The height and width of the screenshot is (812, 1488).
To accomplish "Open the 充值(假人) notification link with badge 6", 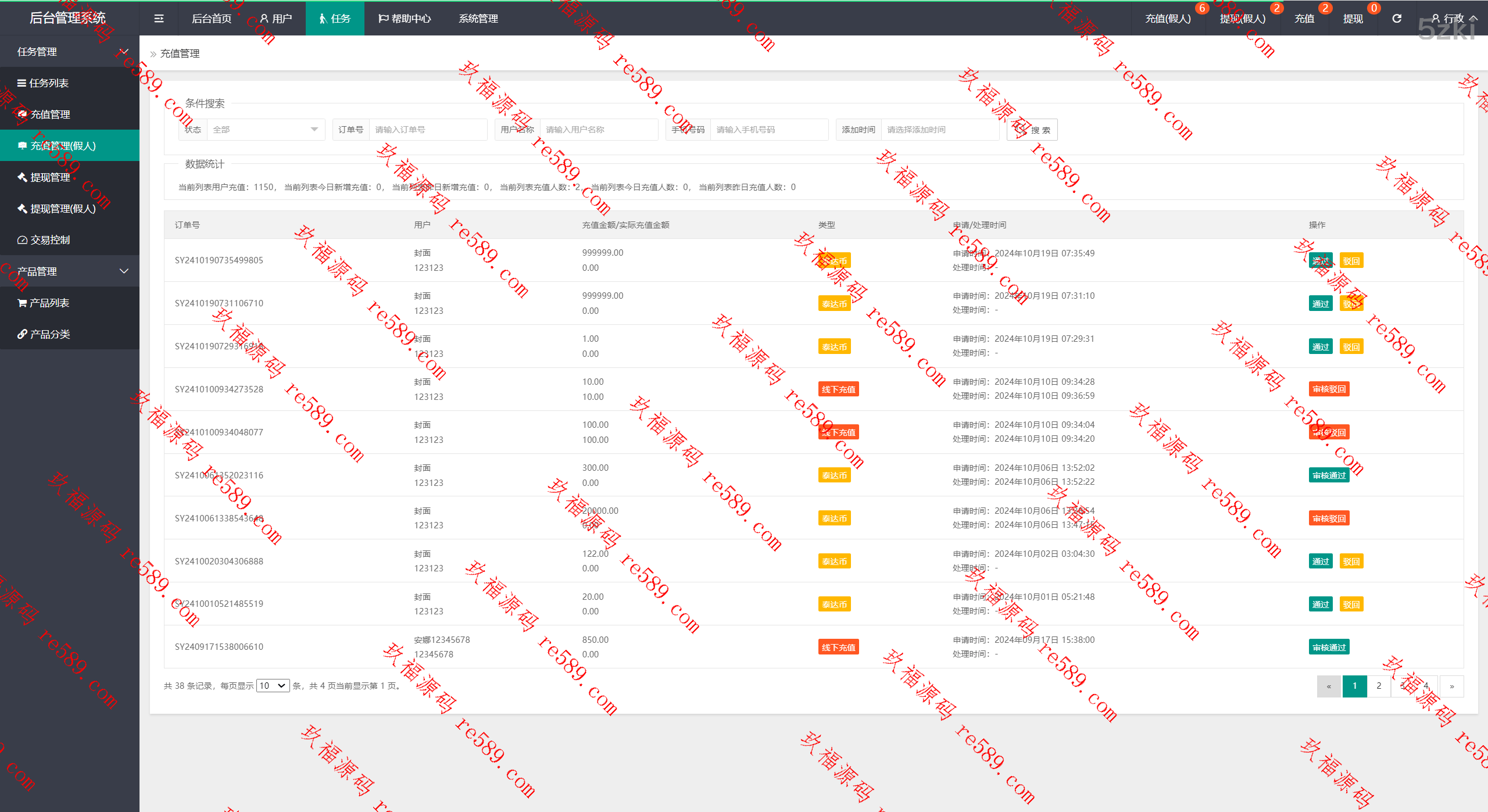I will [1168, 19].
